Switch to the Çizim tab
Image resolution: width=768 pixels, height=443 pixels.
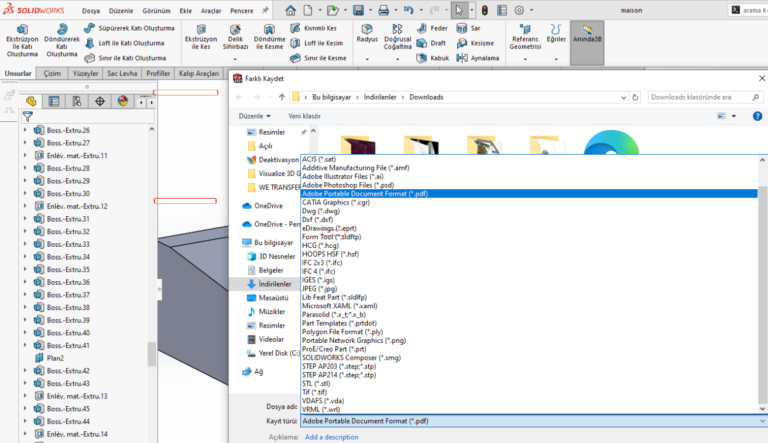click(x=49, y=73)
